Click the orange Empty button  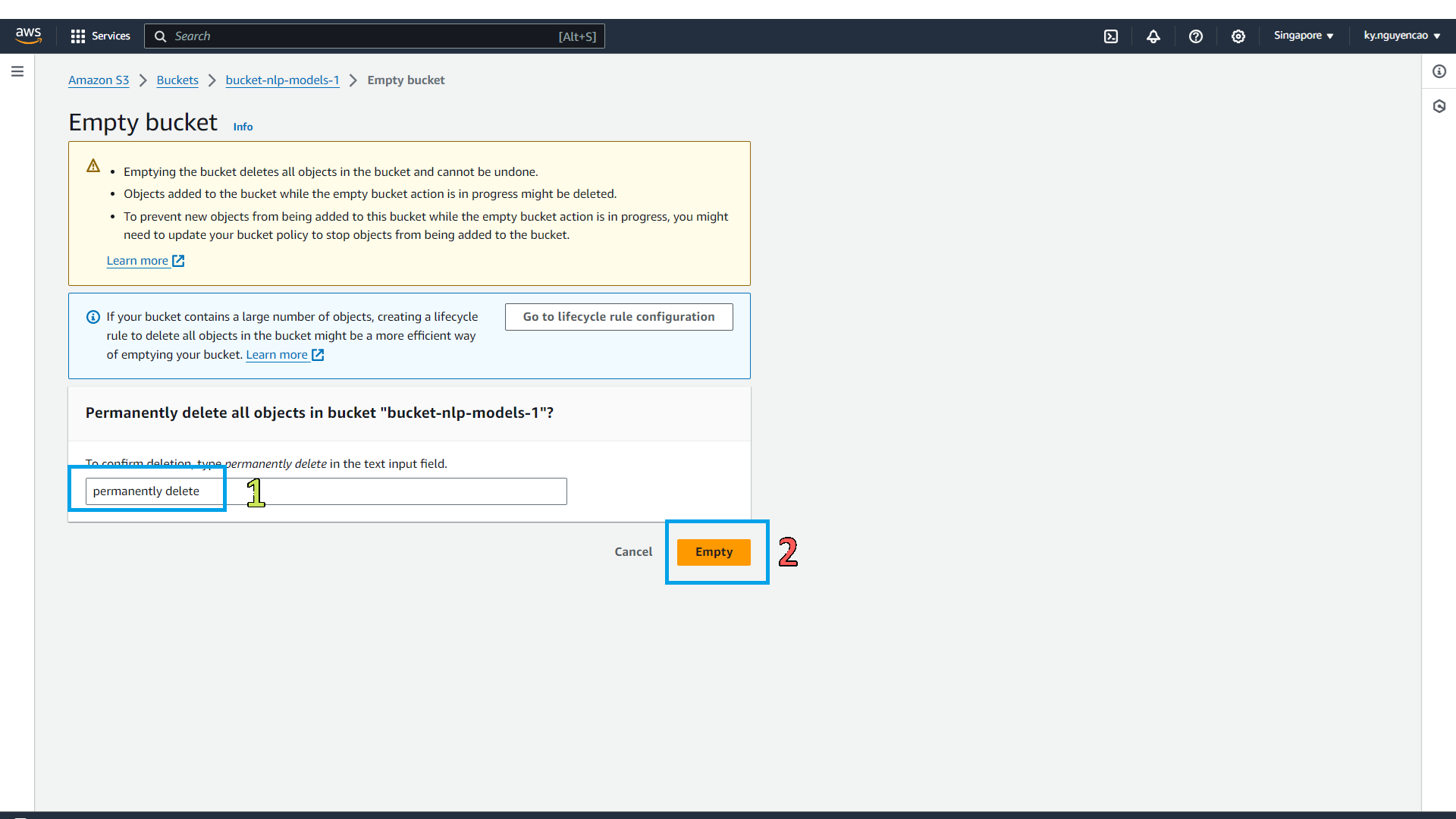tap(714, 552)
